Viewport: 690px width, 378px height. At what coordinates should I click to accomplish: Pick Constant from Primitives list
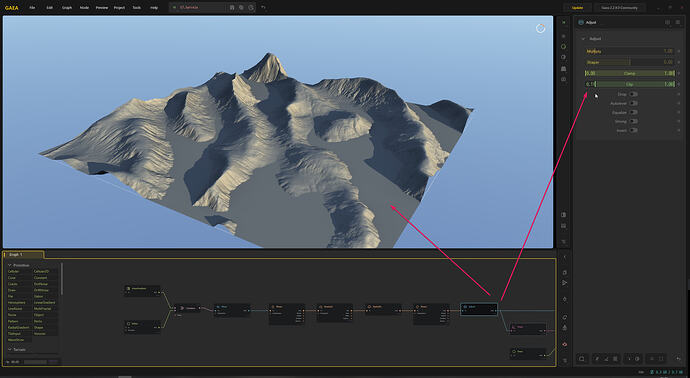[40, 278]
